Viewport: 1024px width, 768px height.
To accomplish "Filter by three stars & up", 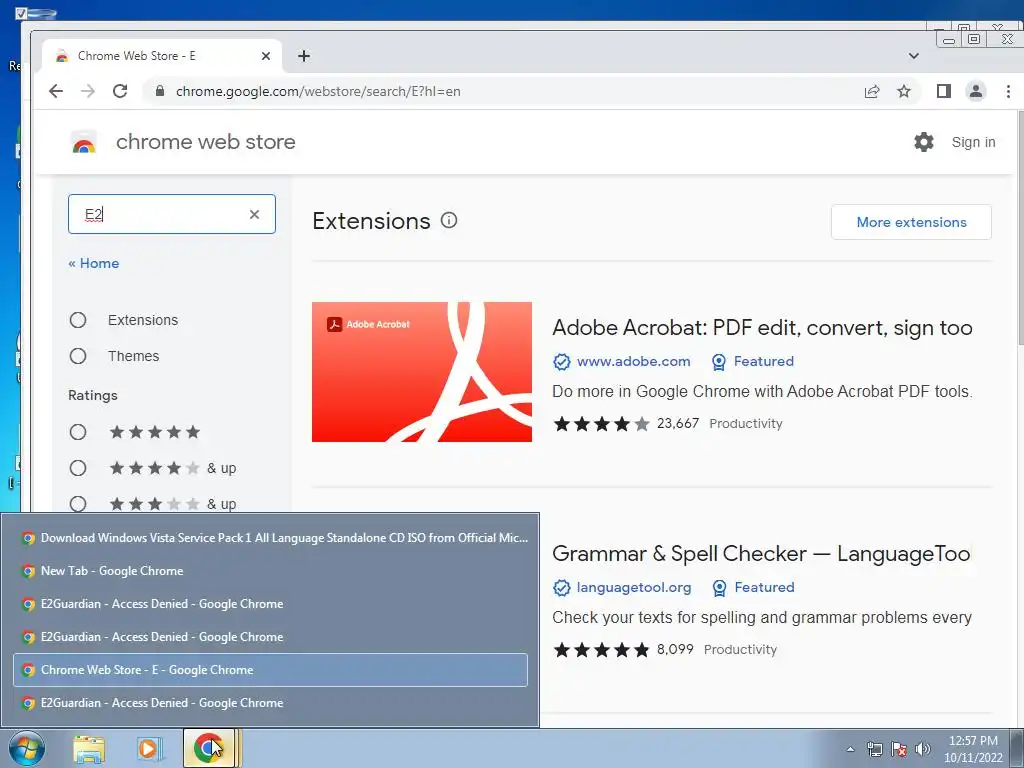I will [x=78, y=504].
